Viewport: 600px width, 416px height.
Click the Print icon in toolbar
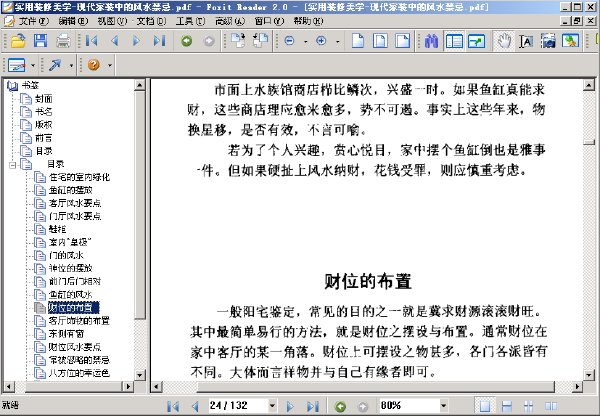[63, 41]
